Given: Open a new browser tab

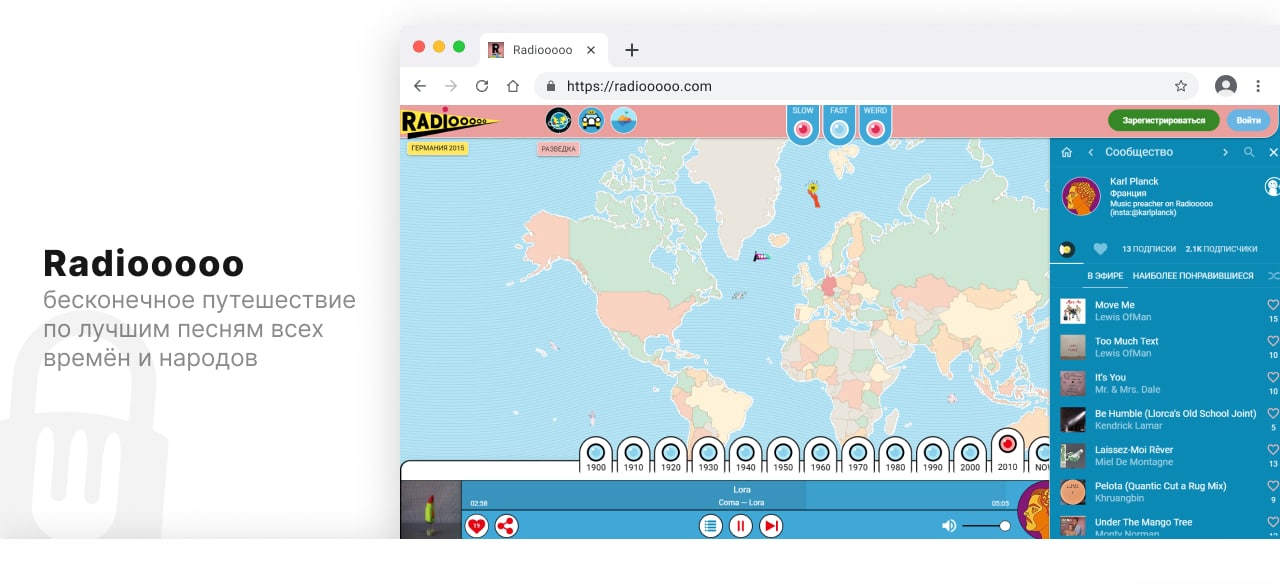Looking at the screenshot, I should click(631, 50).
